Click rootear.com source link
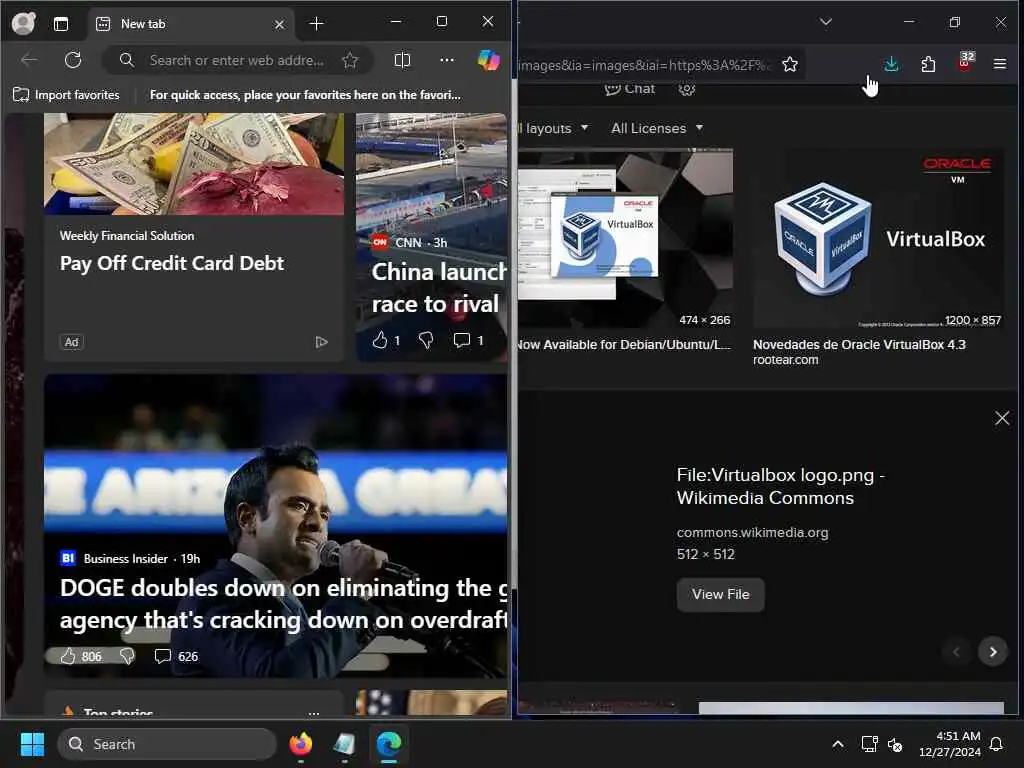1024x768 pixels. [785, 360]
